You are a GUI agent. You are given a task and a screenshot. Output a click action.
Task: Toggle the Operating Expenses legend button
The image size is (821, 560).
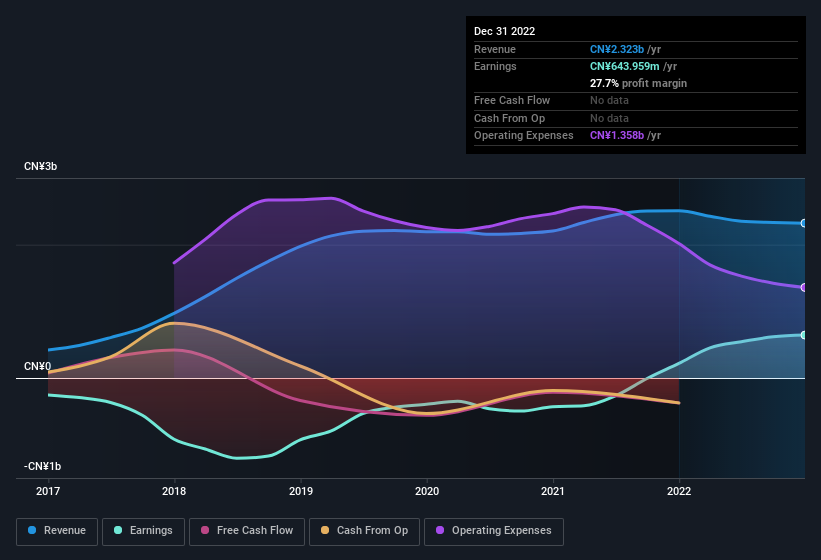pos(494,531)
